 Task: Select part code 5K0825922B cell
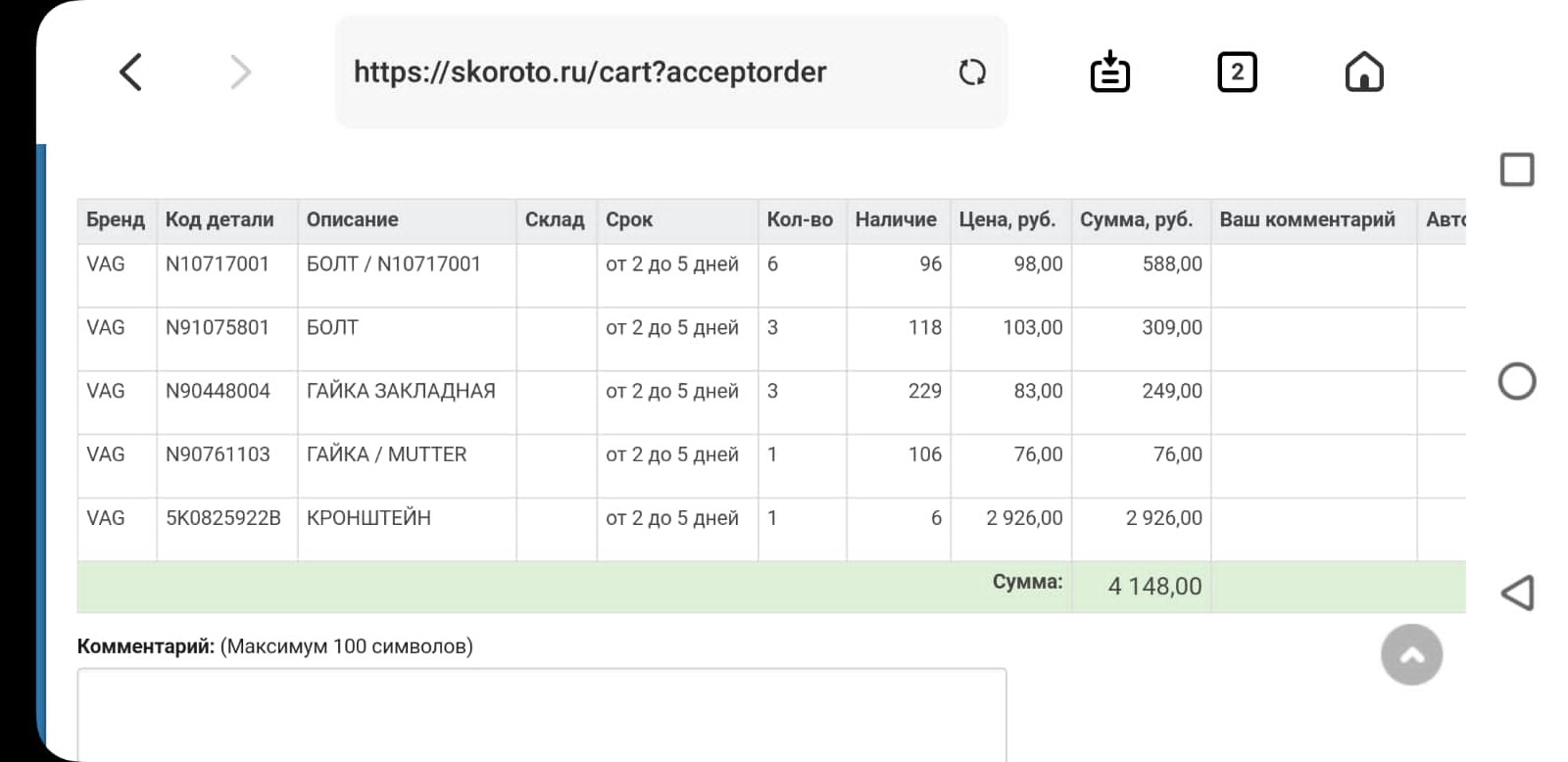223,518
